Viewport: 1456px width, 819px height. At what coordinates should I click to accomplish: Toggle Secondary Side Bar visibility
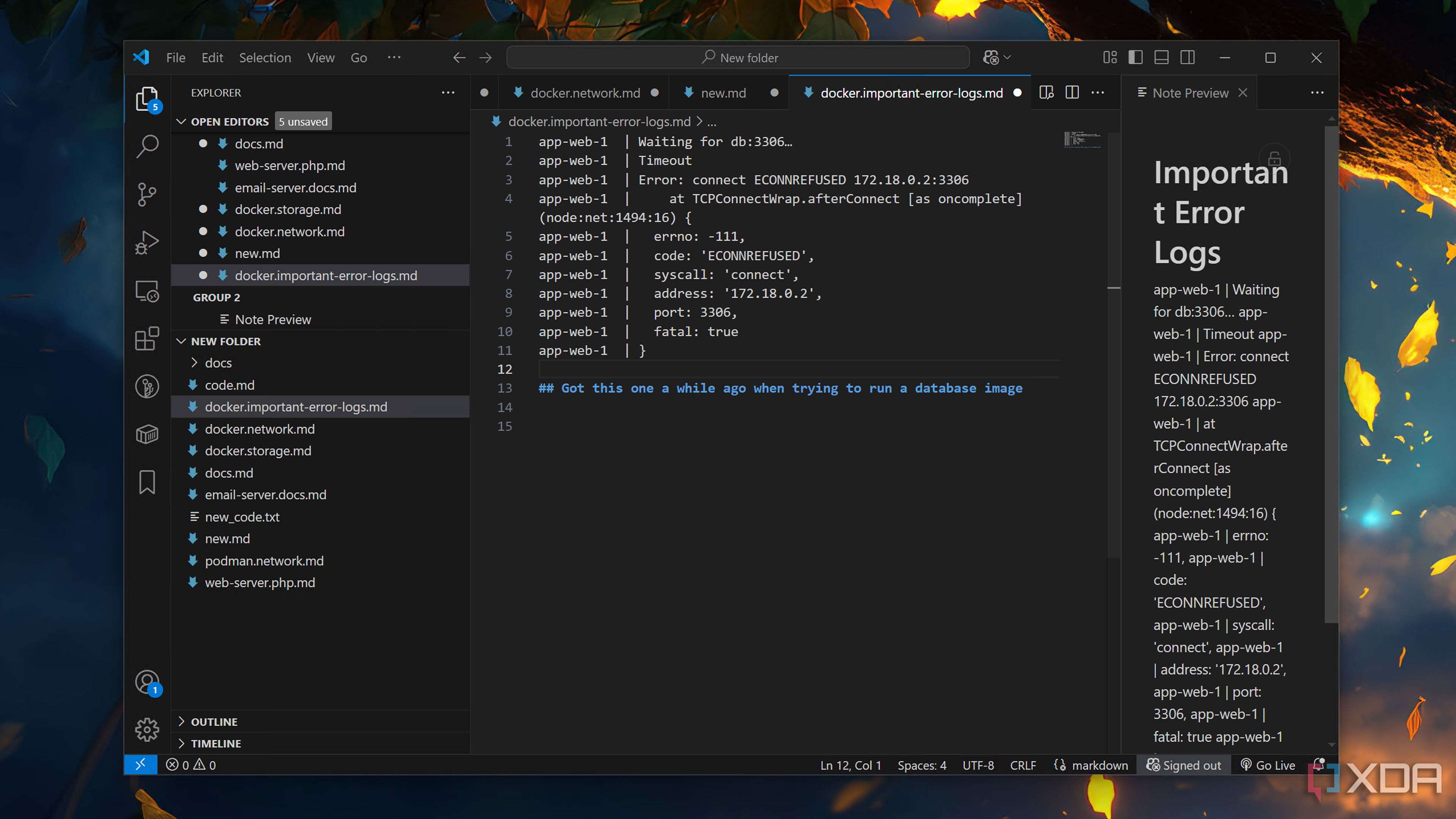(1188, 58)
